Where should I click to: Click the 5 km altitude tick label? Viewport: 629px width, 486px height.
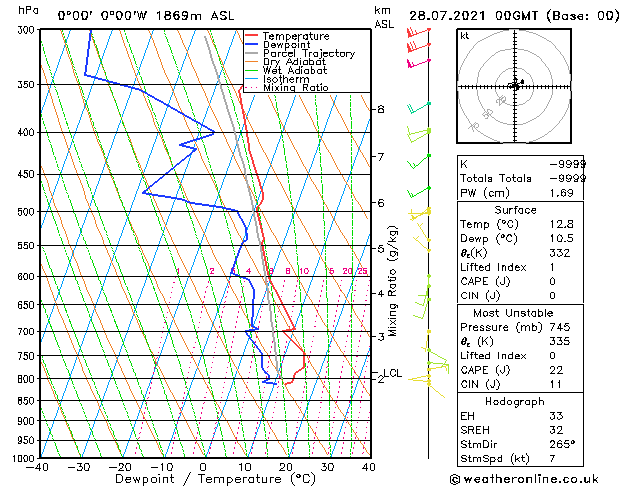tap(381, 249)
